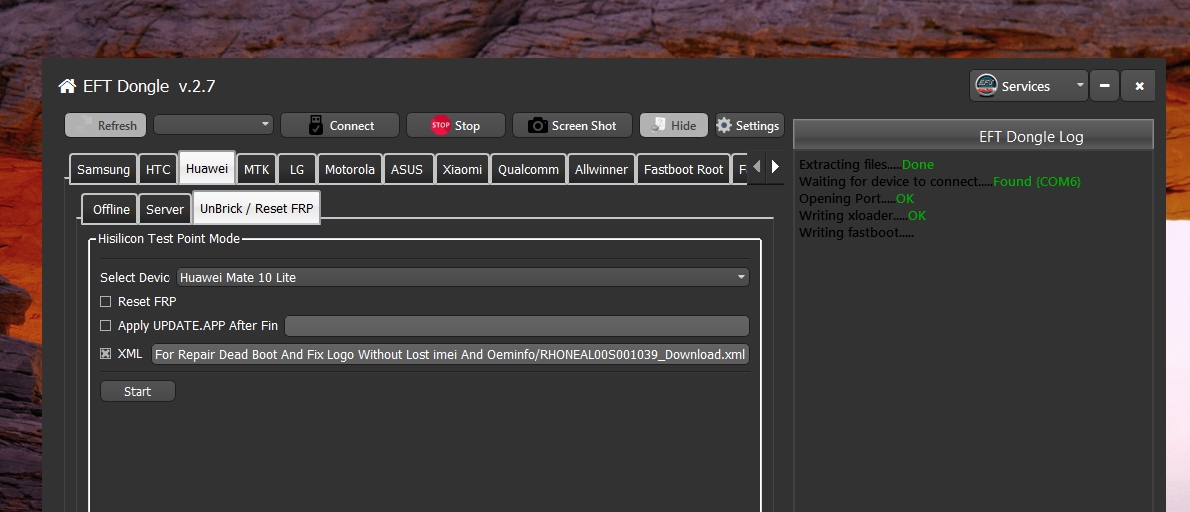Screen dimensions: 1190x512
Task: Click the red STOP sign icon
Action: point(440,125)
